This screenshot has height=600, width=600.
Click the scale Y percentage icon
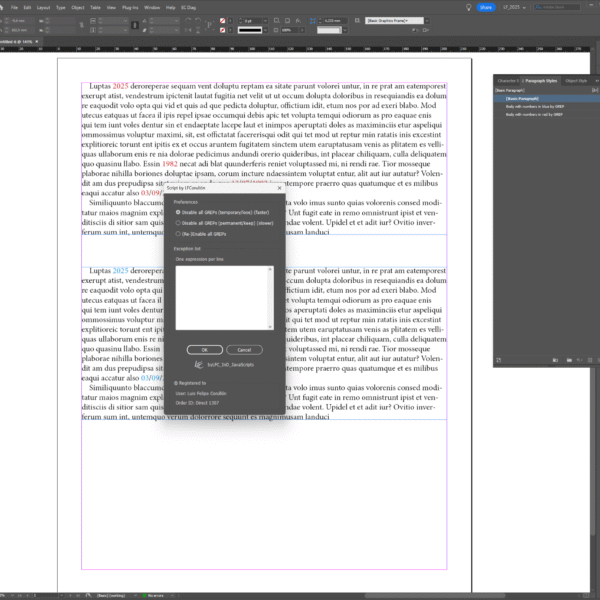(93, 30)
